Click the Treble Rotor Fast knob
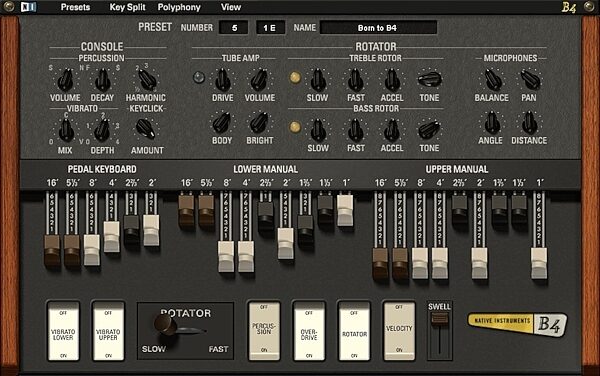This screenshot has width=600, height=376. pos(355,80)
